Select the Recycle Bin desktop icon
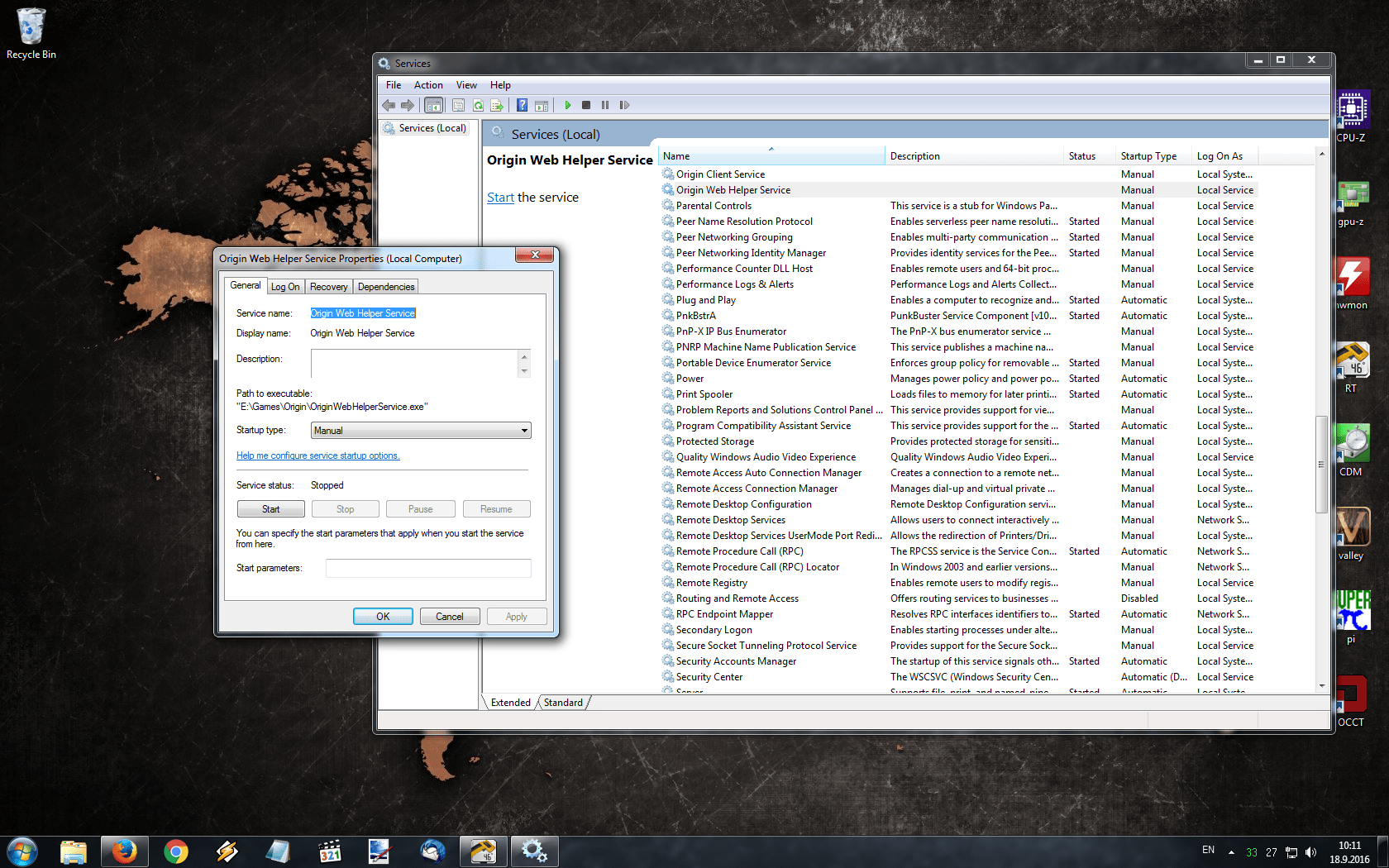Screen dimensions: 1389x868 pos(31,35)
